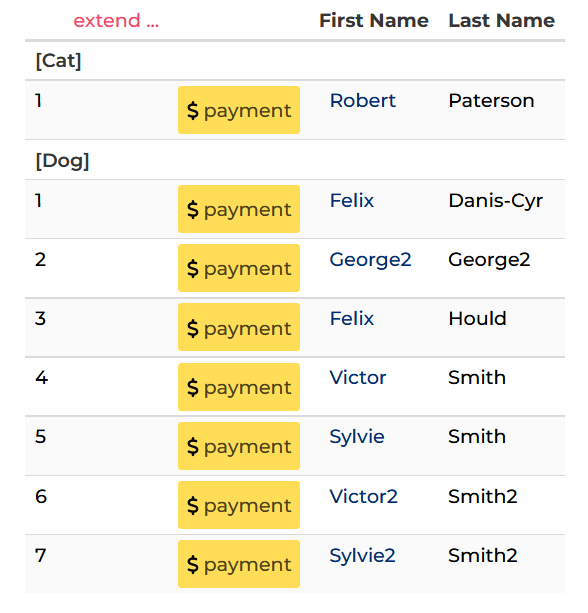Open Robert's first name link

coord(363,100)
